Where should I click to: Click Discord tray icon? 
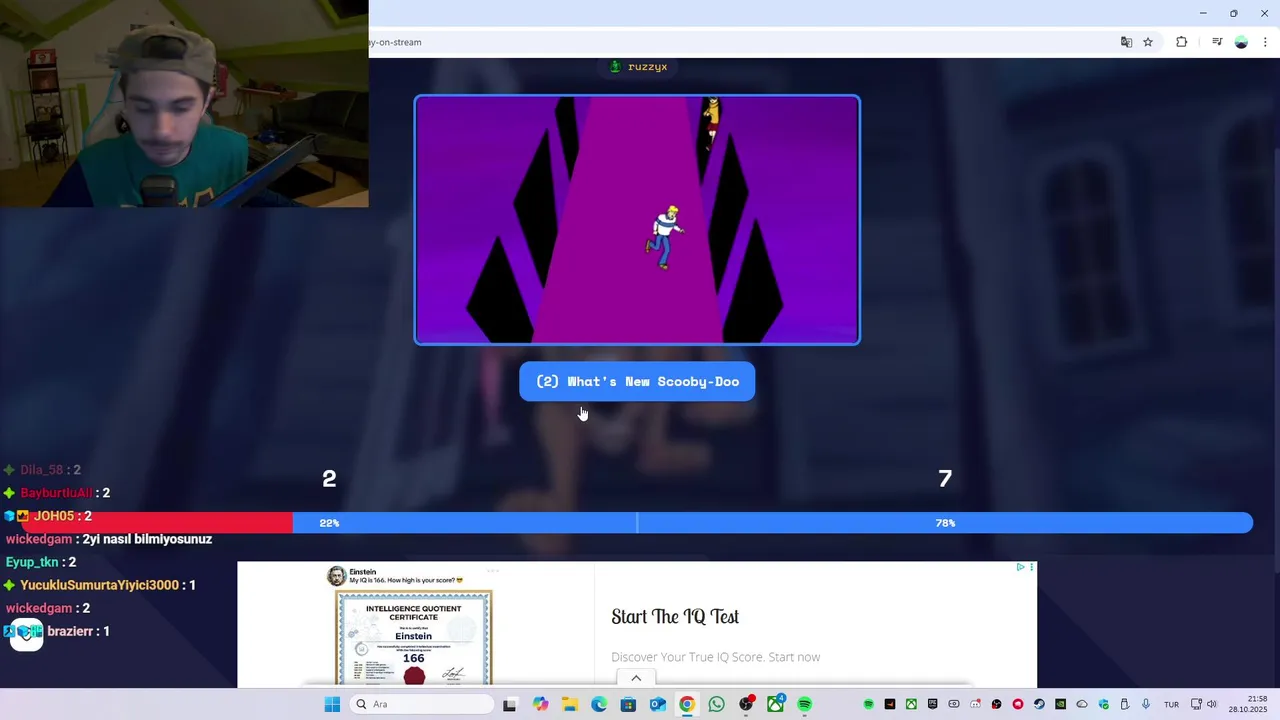point(975,704)
